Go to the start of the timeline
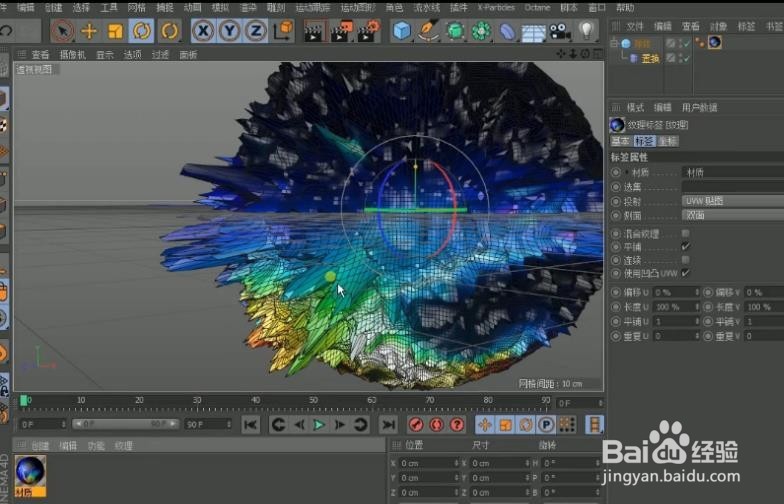 250,424
